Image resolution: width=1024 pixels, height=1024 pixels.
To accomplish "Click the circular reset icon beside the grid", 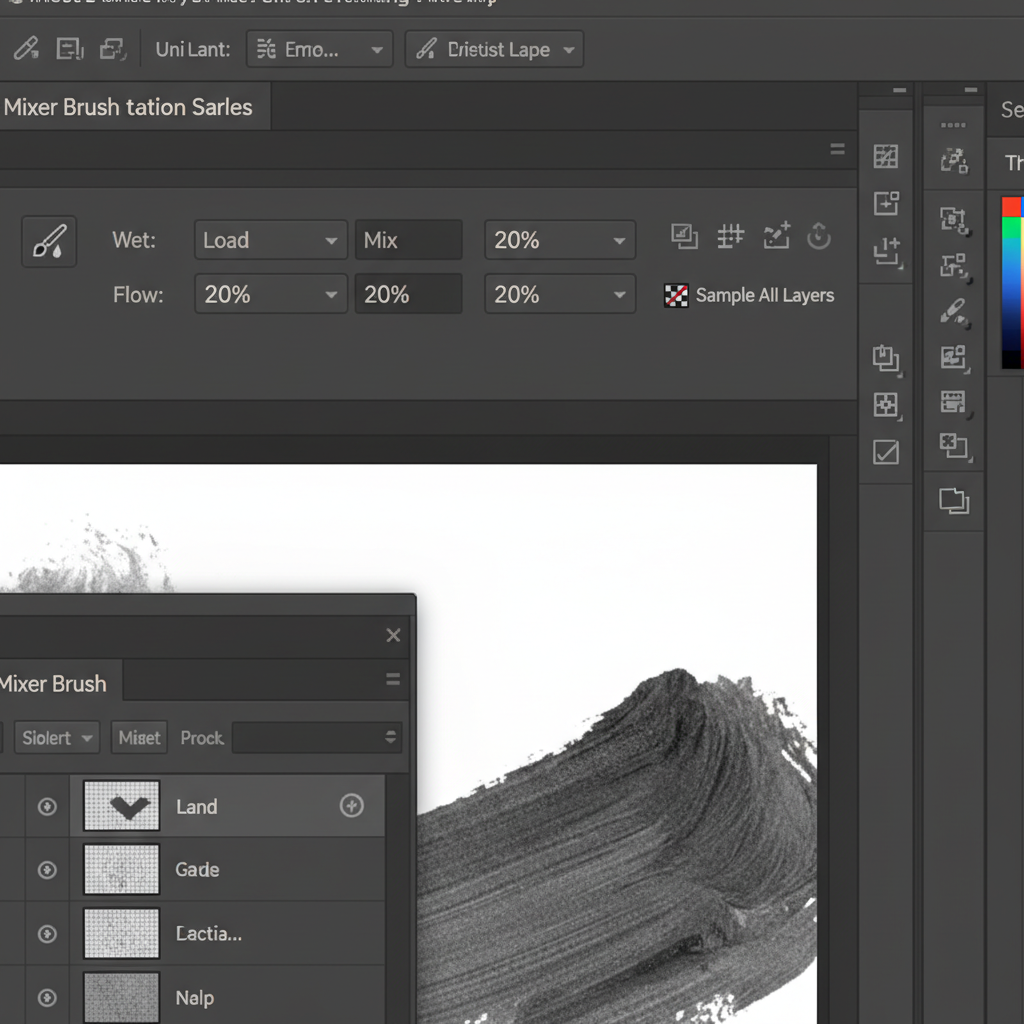I will [x=819, y=236].
